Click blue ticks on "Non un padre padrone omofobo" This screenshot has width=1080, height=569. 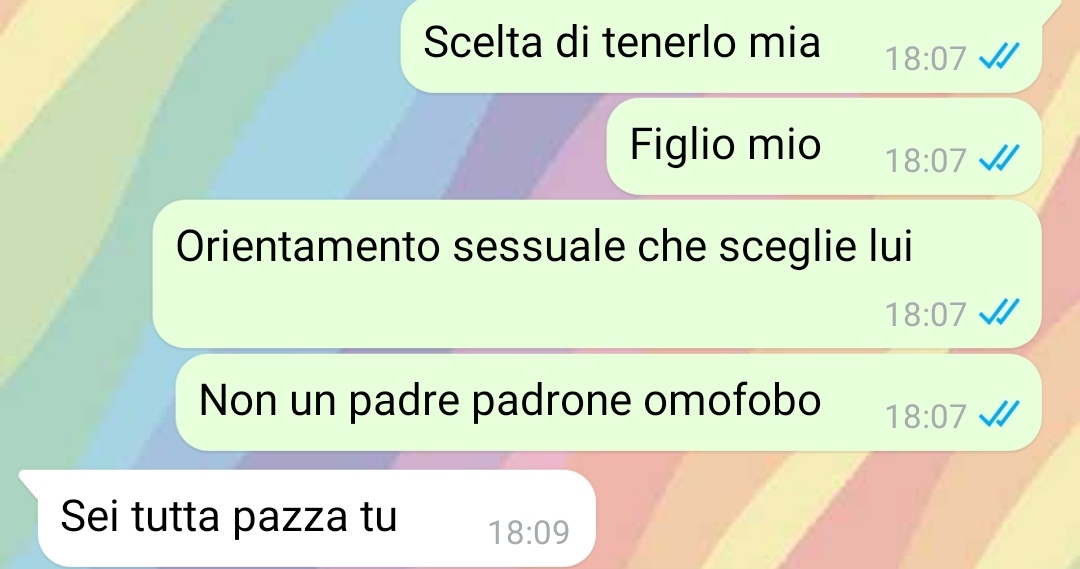pos(999,414)
